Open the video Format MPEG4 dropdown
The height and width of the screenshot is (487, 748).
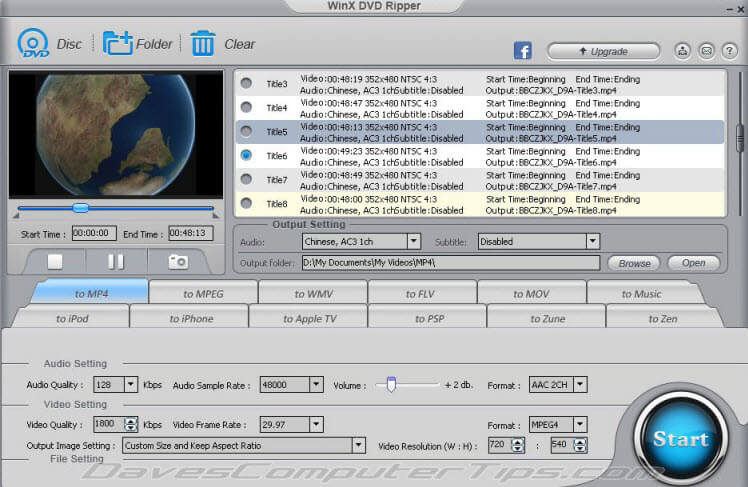(x=580, y=424)
